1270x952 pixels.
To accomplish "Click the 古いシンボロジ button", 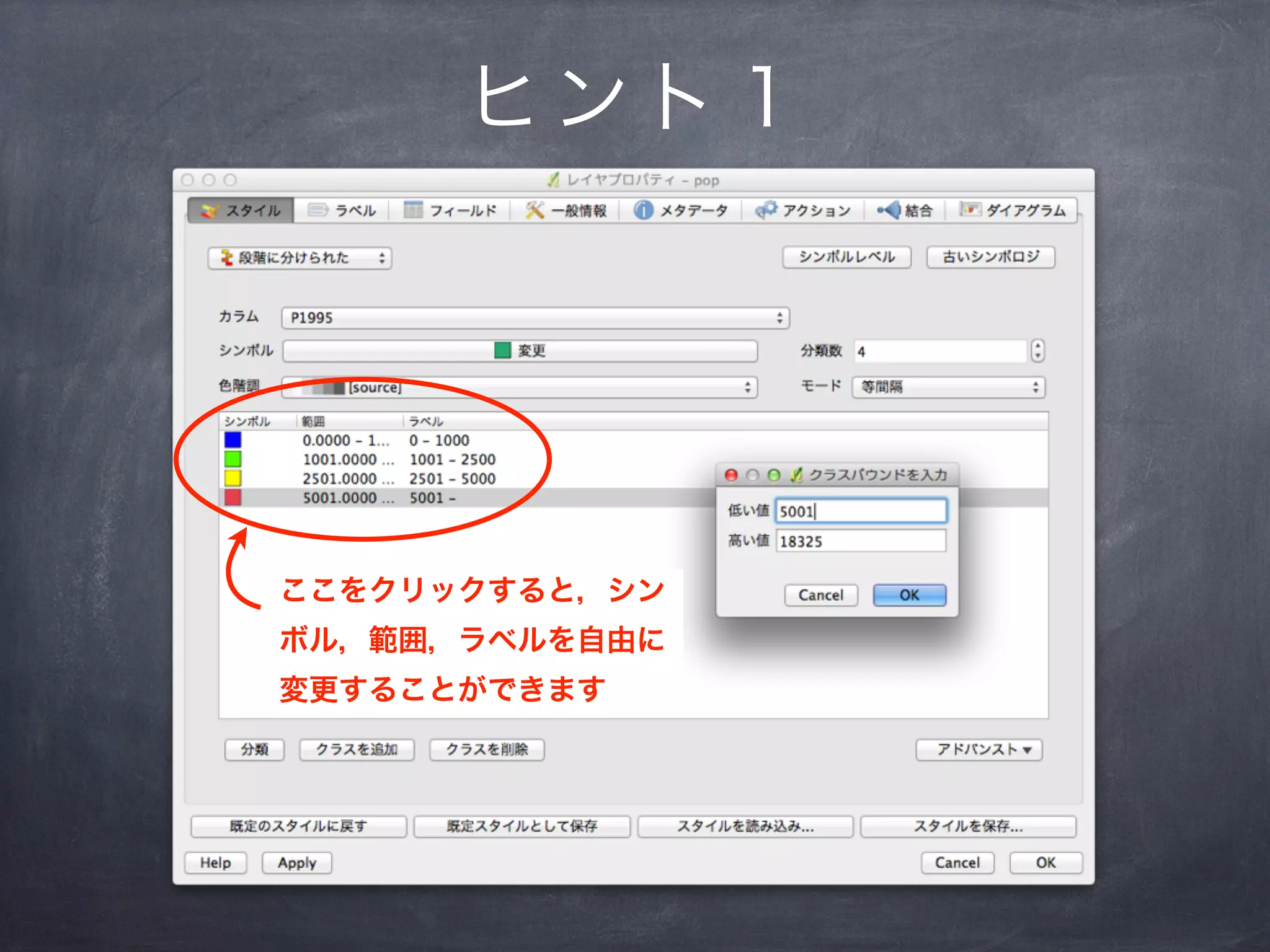I will 991,257.
